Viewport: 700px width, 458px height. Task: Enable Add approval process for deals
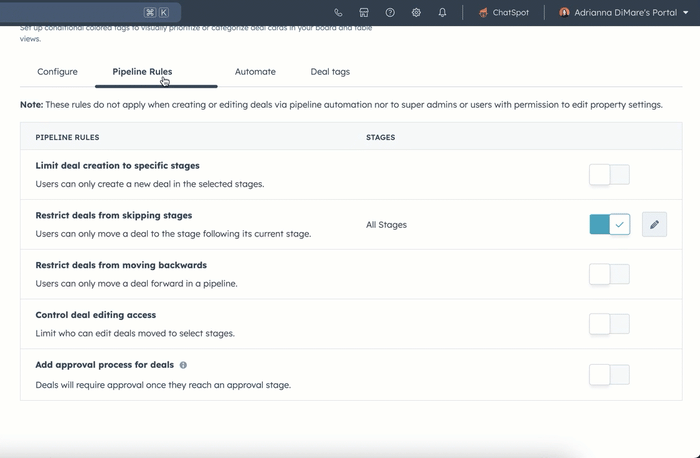click(x=609, y=375)
